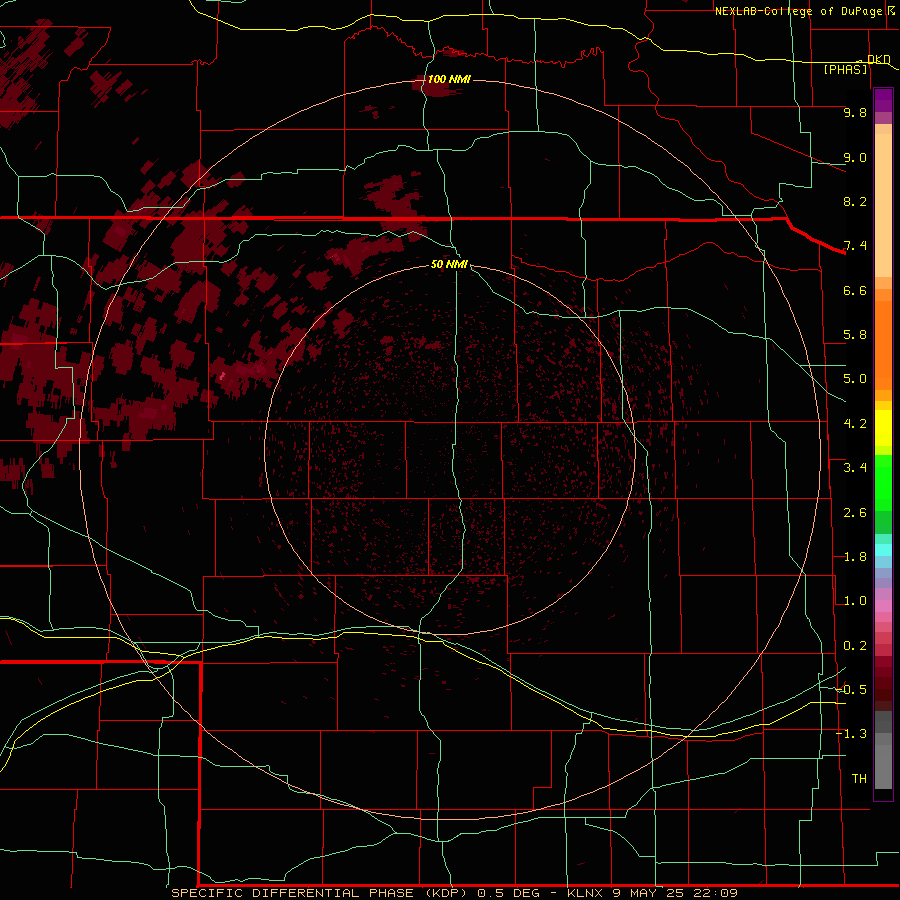Click the DKD label above the scale
900x900 pixels.
tap(878, 59)
